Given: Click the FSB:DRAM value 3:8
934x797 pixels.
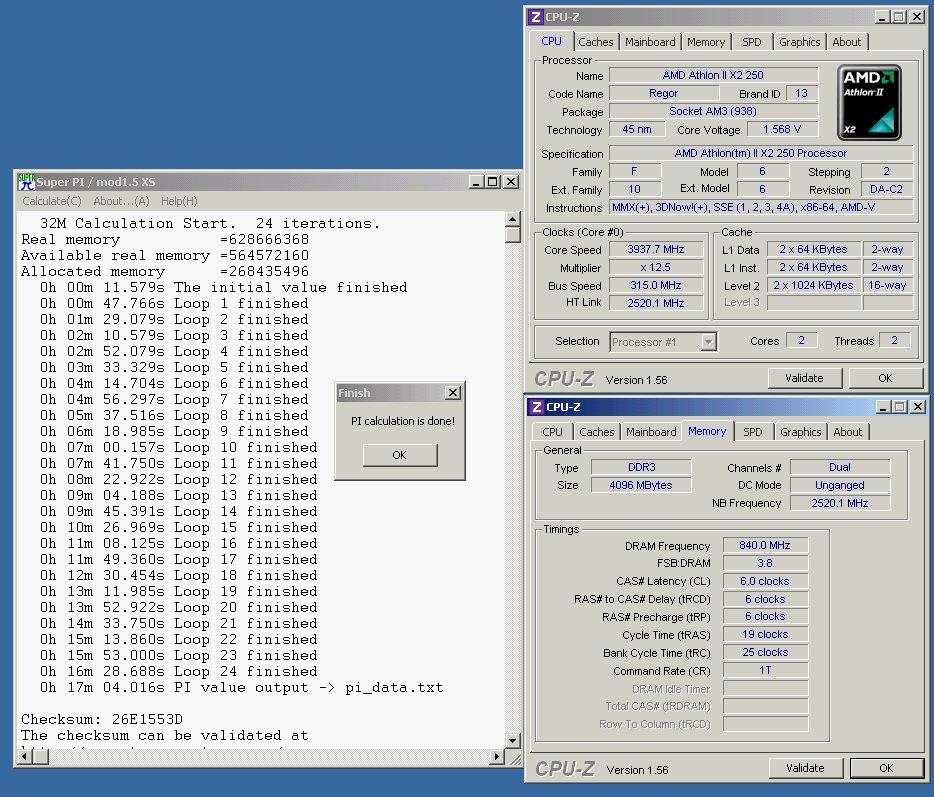Looking at the screenshot, I should click(765, 563).
